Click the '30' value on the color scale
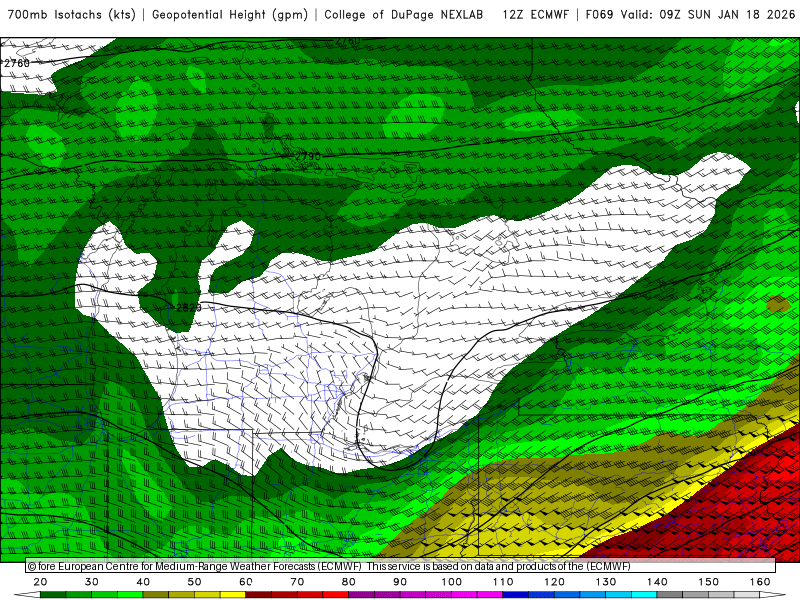This screenshot has width=800, height=600. tap(92, 582)
